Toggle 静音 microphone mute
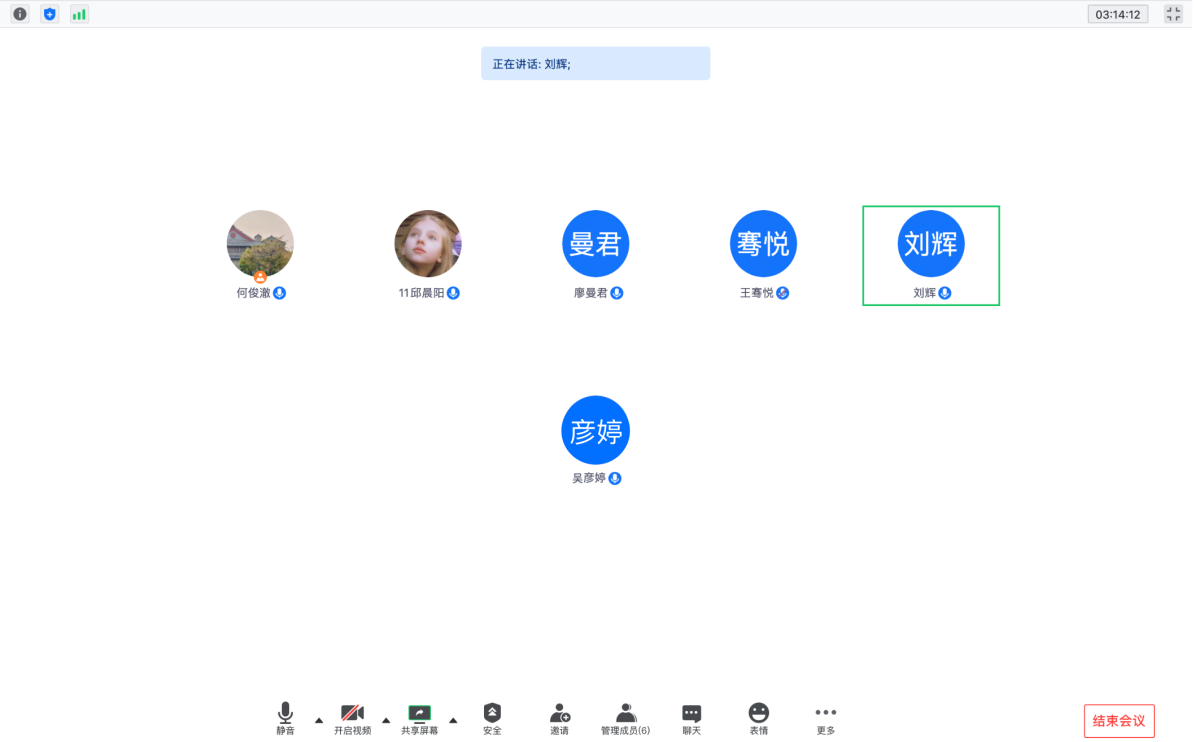The image size is (1195, 742). pyautogui.click(x=285, y=718)
